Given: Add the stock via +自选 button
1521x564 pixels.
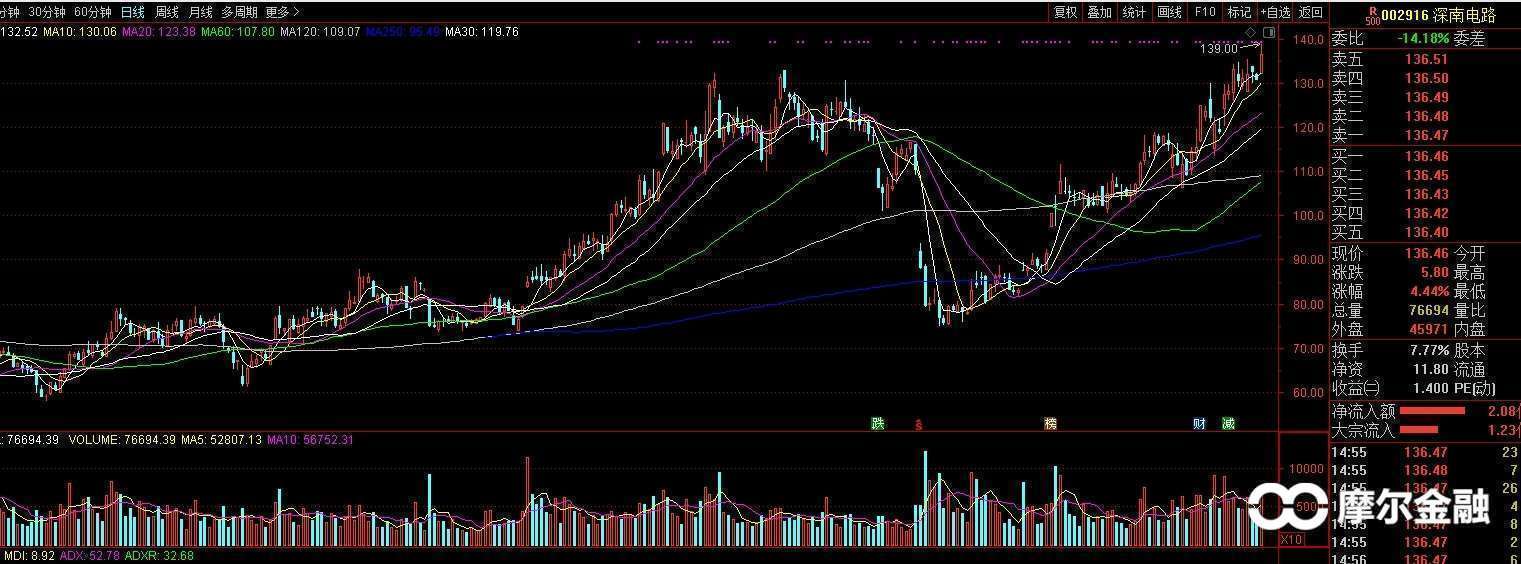Looking at the screenshot, I should (1275, 12).
